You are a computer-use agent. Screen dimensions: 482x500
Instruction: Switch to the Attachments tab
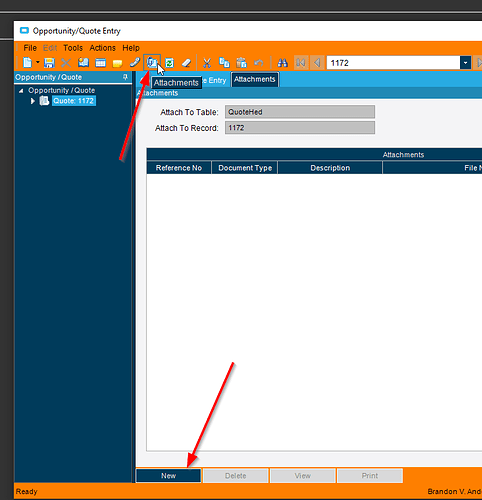click(255, 79)
